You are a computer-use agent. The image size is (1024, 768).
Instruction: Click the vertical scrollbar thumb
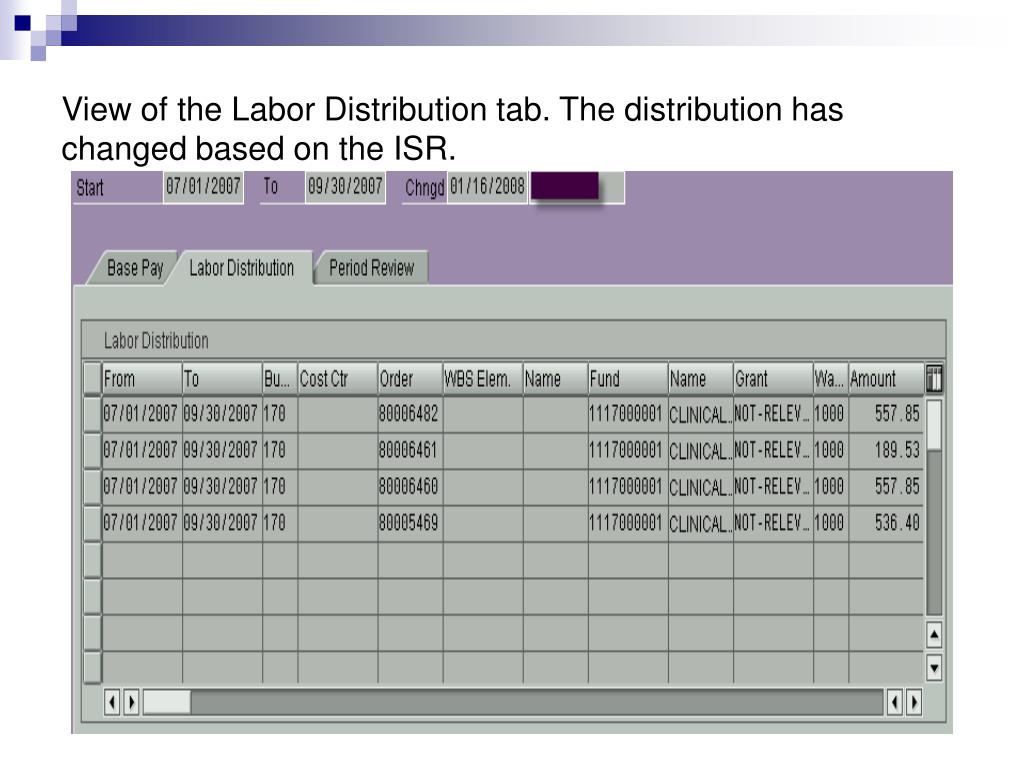pos(934,424)
